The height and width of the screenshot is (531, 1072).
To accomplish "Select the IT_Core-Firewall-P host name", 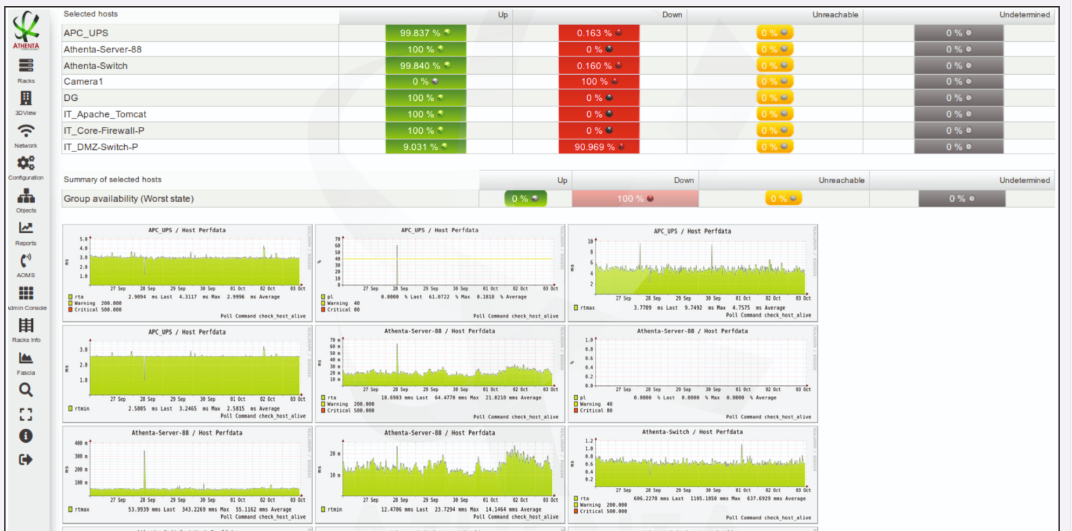I will coord(104,130).
